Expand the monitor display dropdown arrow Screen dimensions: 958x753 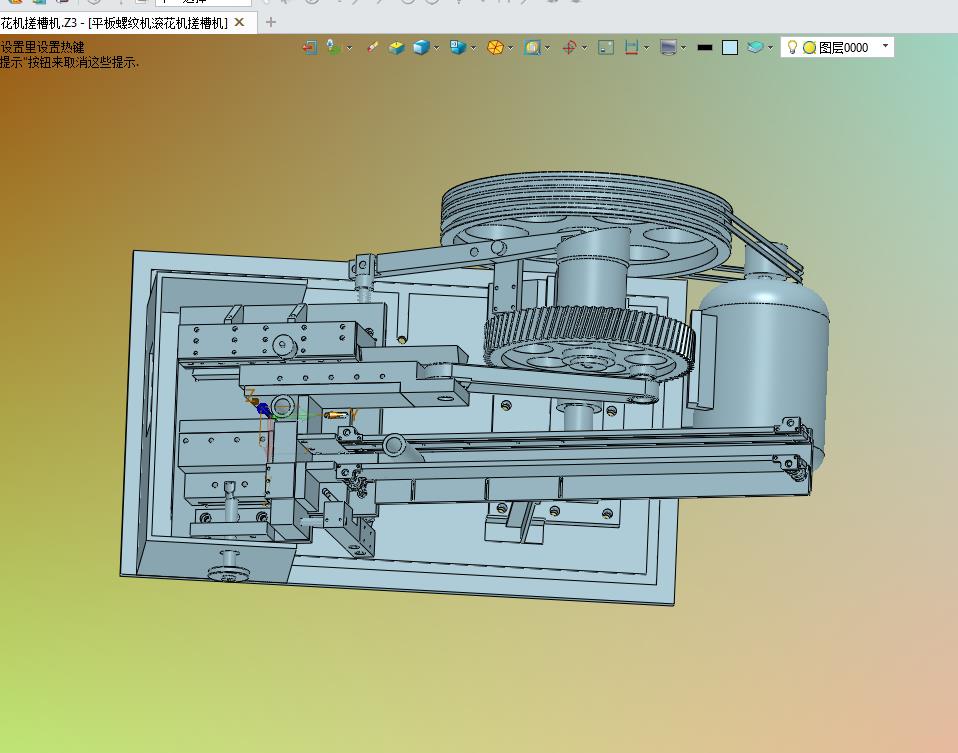point(683,48)
